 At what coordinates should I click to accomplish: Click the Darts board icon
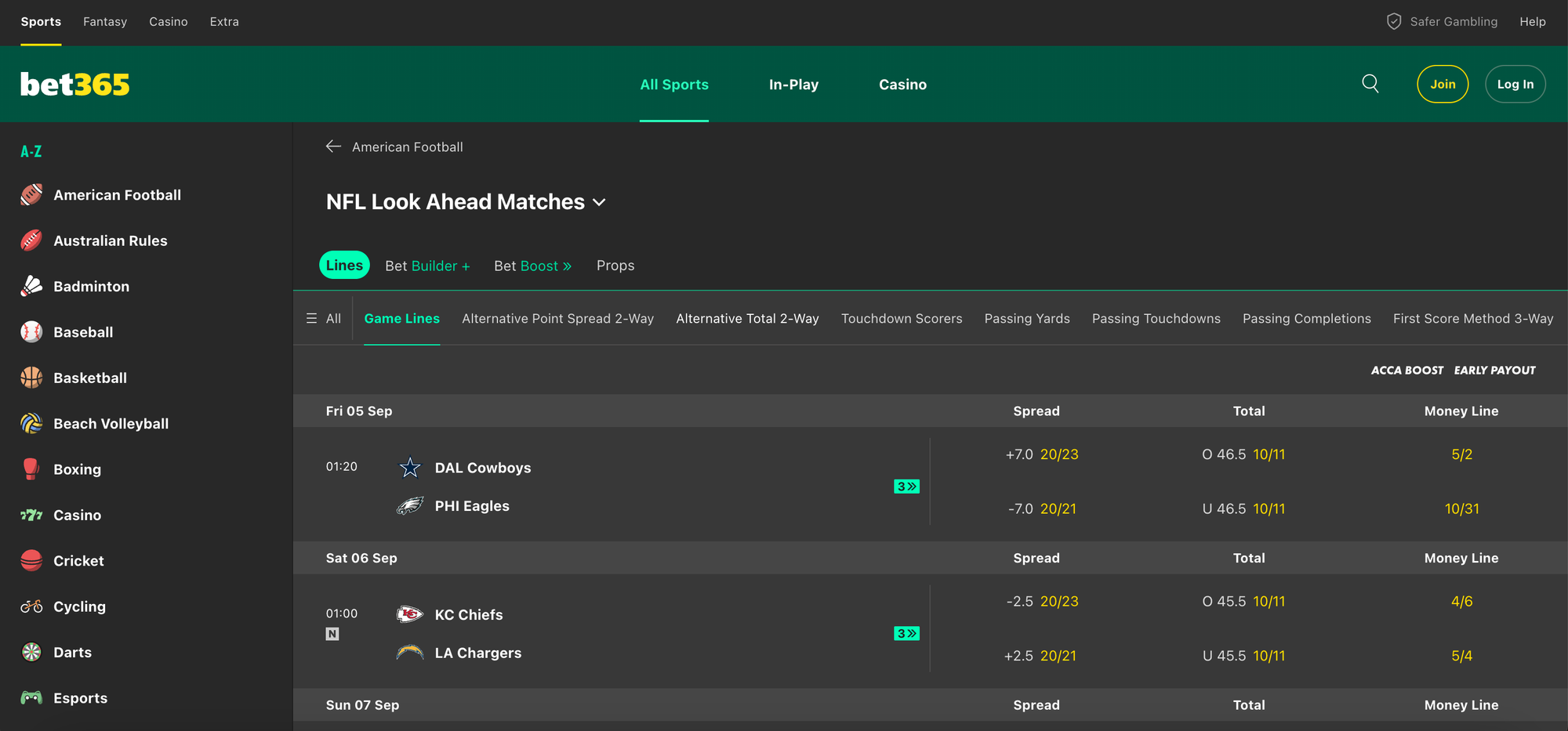(x=31, y=652)
